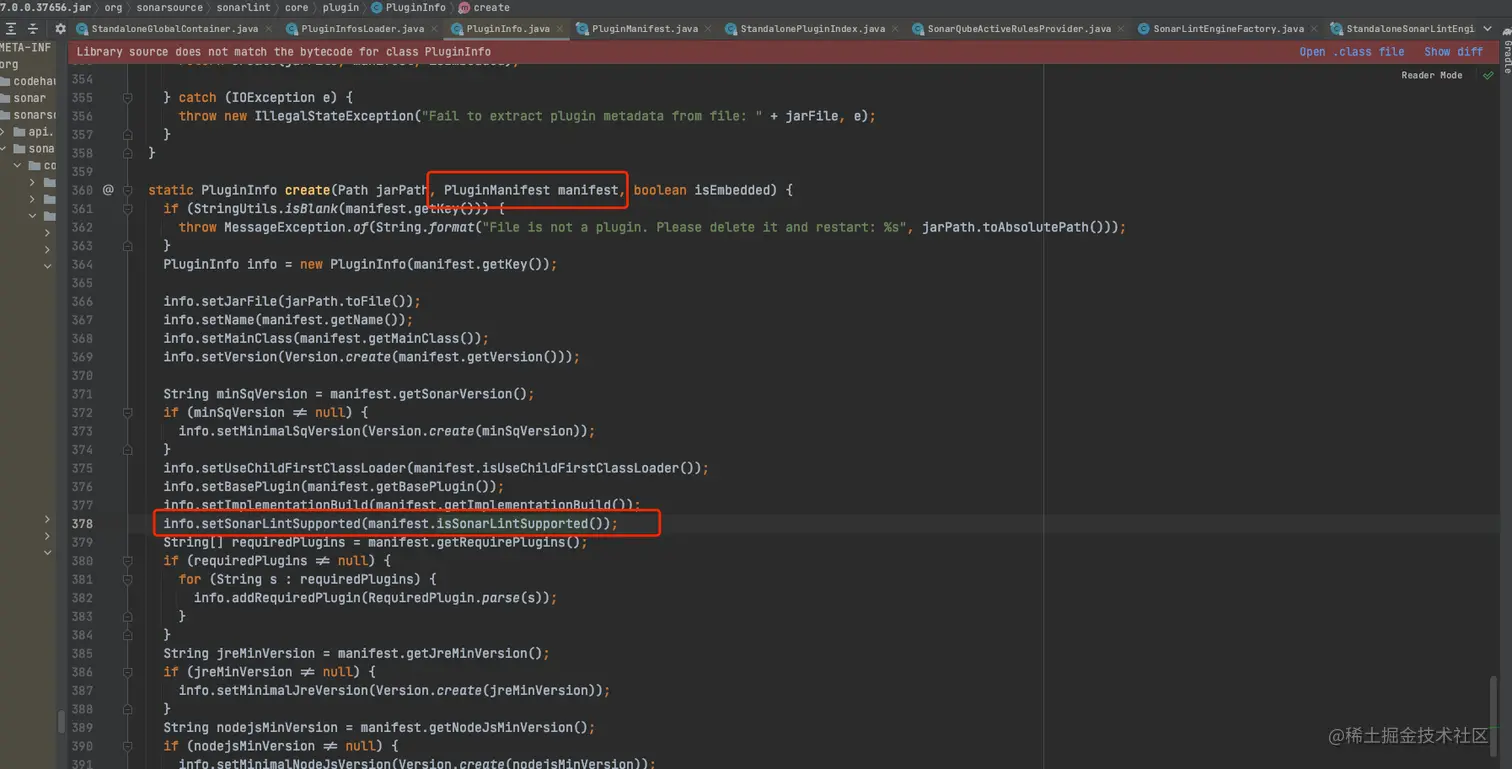Collapse if block fold at line 372
The height and width of the screenshot is (769, 1512).
(x=128, y=412)
